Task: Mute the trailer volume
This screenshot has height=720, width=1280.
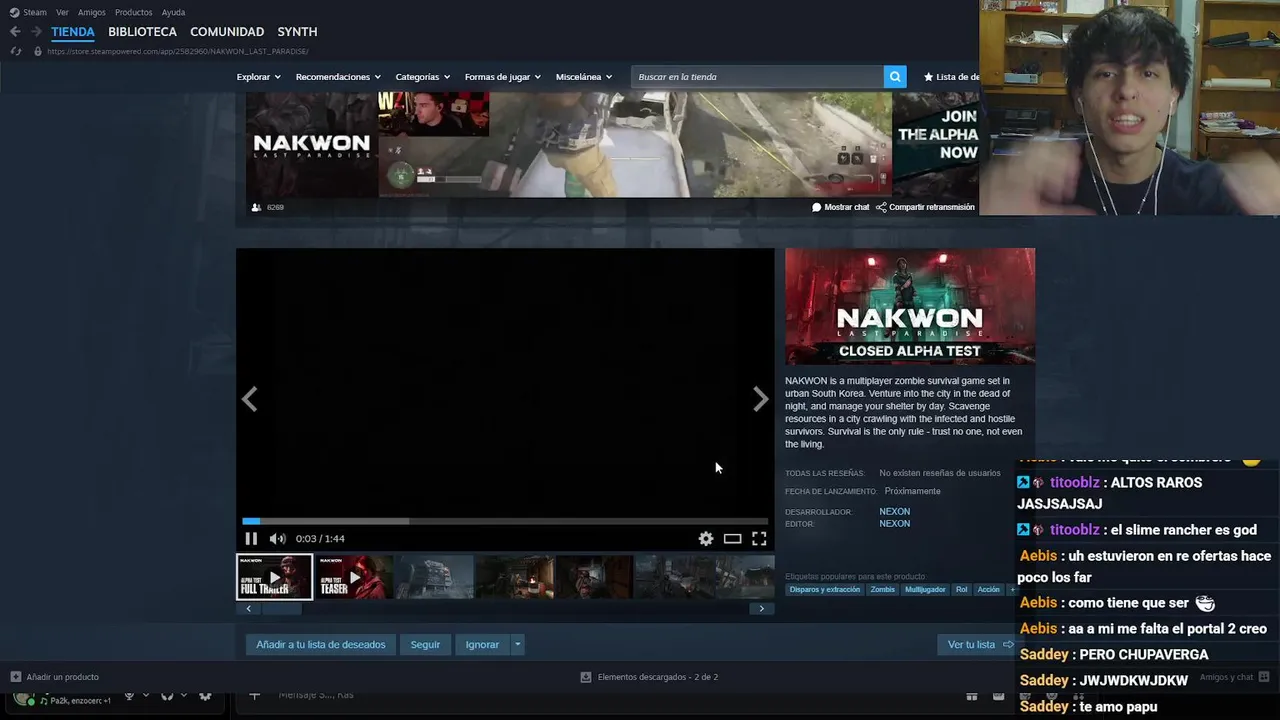Action: 277,539
